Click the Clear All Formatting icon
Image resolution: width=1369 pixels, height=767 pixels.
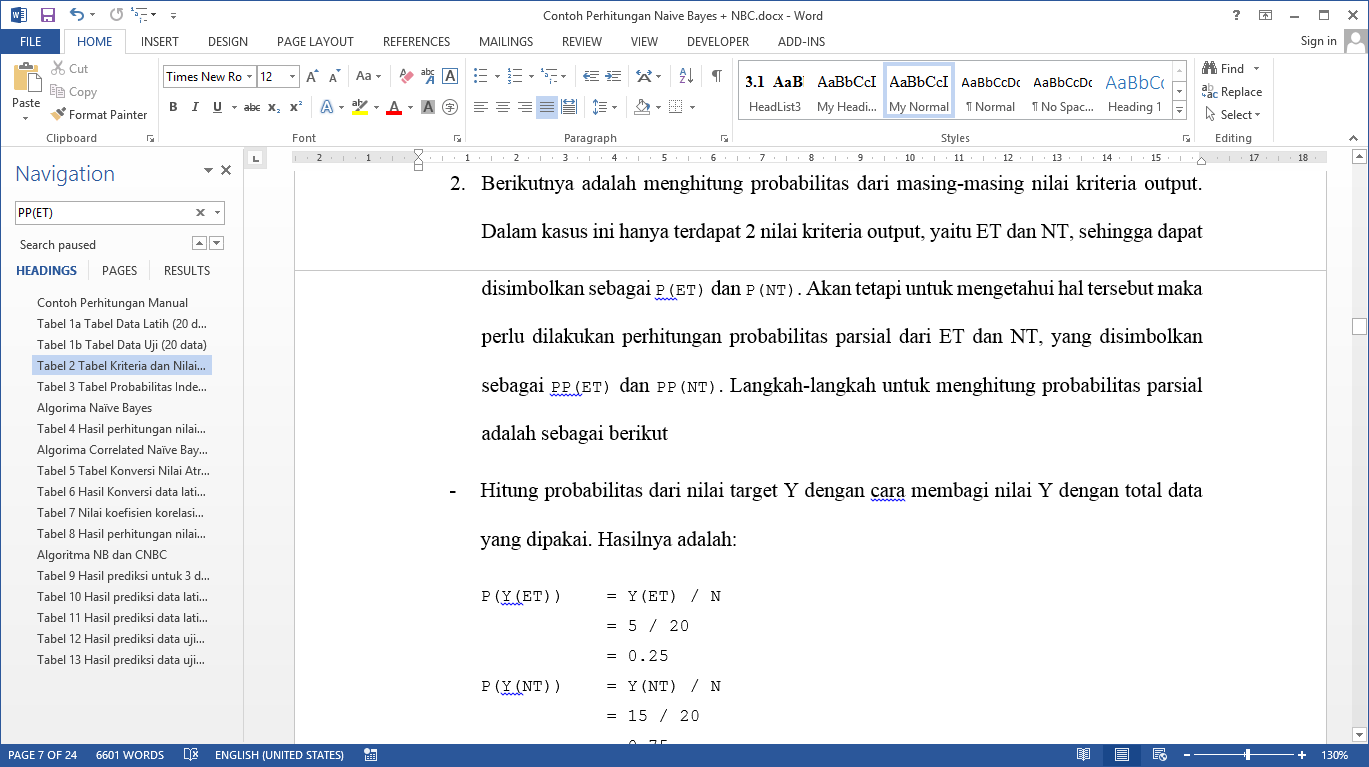[406, 76]
